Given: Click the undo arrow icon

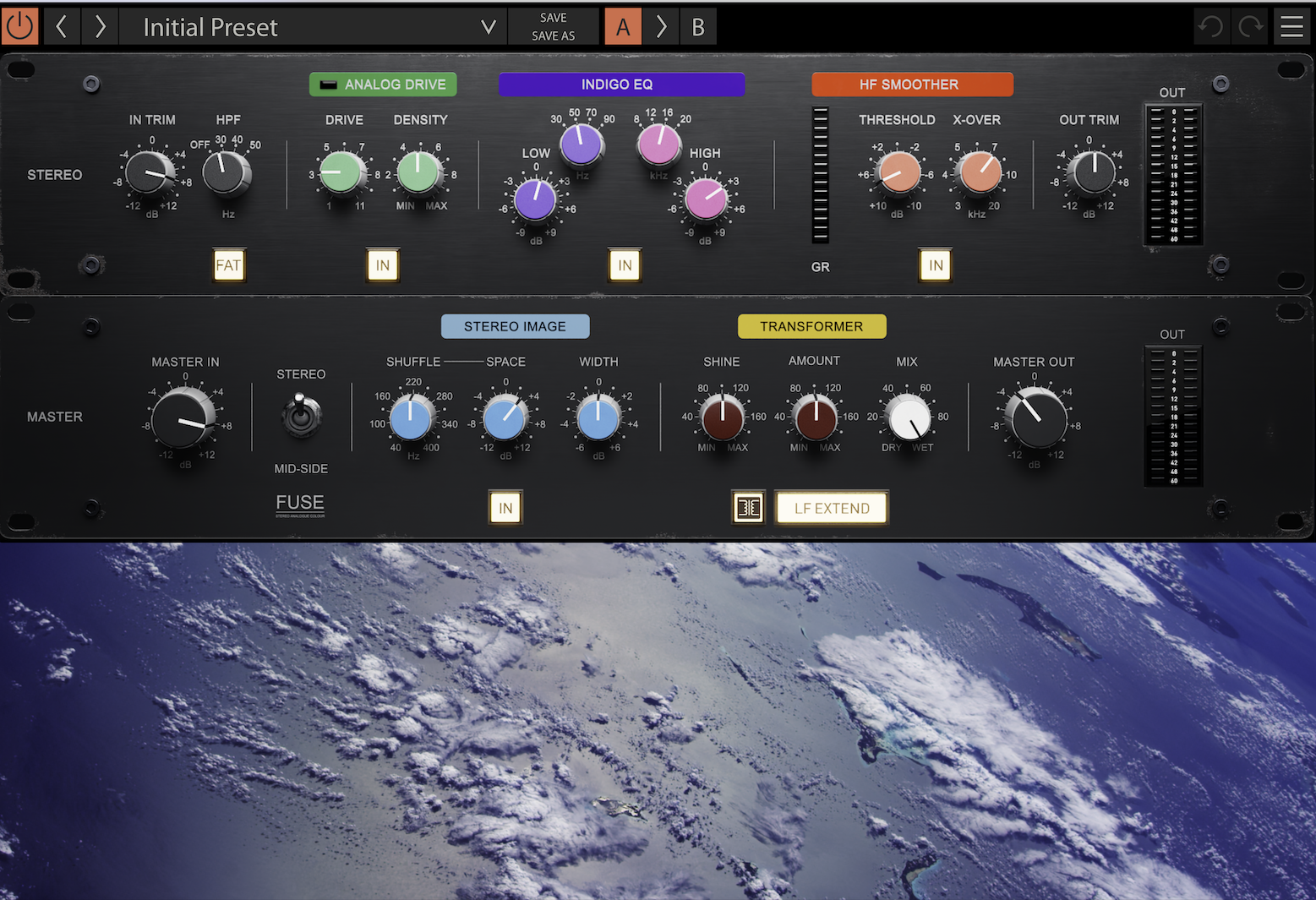Looking at the screenshot, I should (1210, 26).
